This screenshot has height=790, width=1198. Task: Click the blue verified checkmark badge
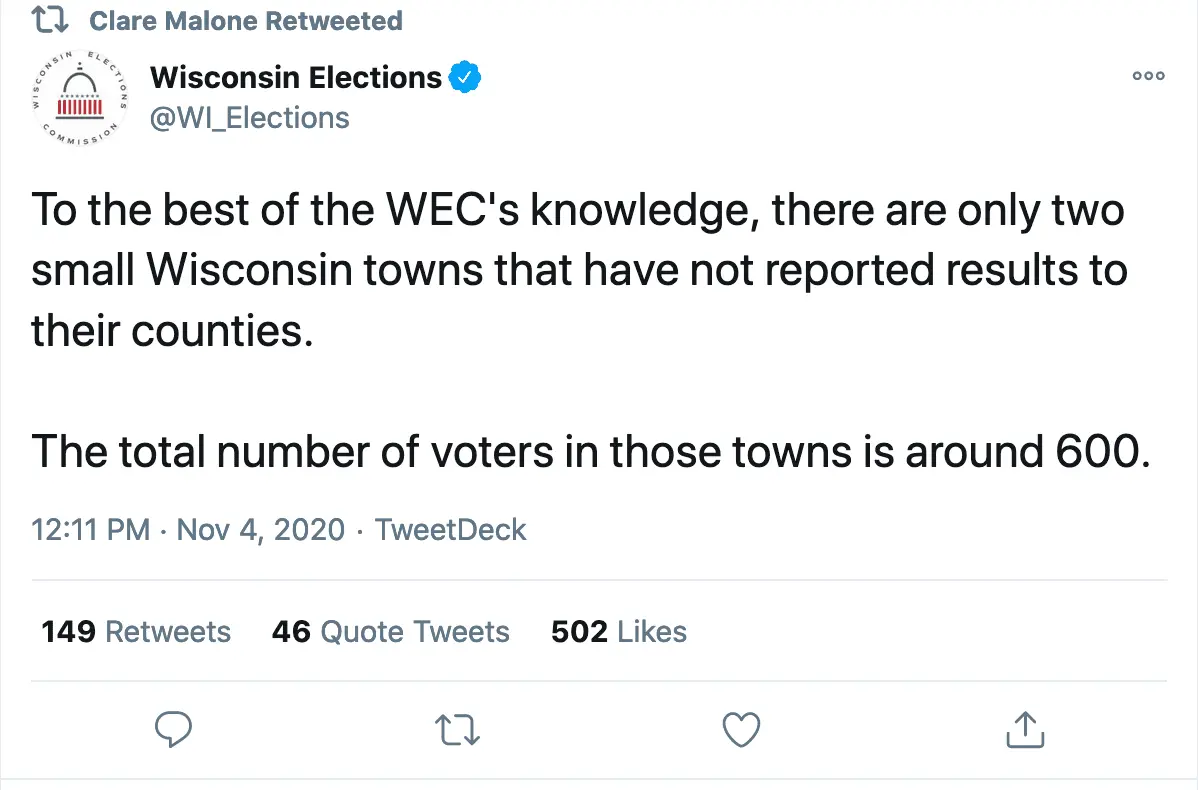point(466,77)
